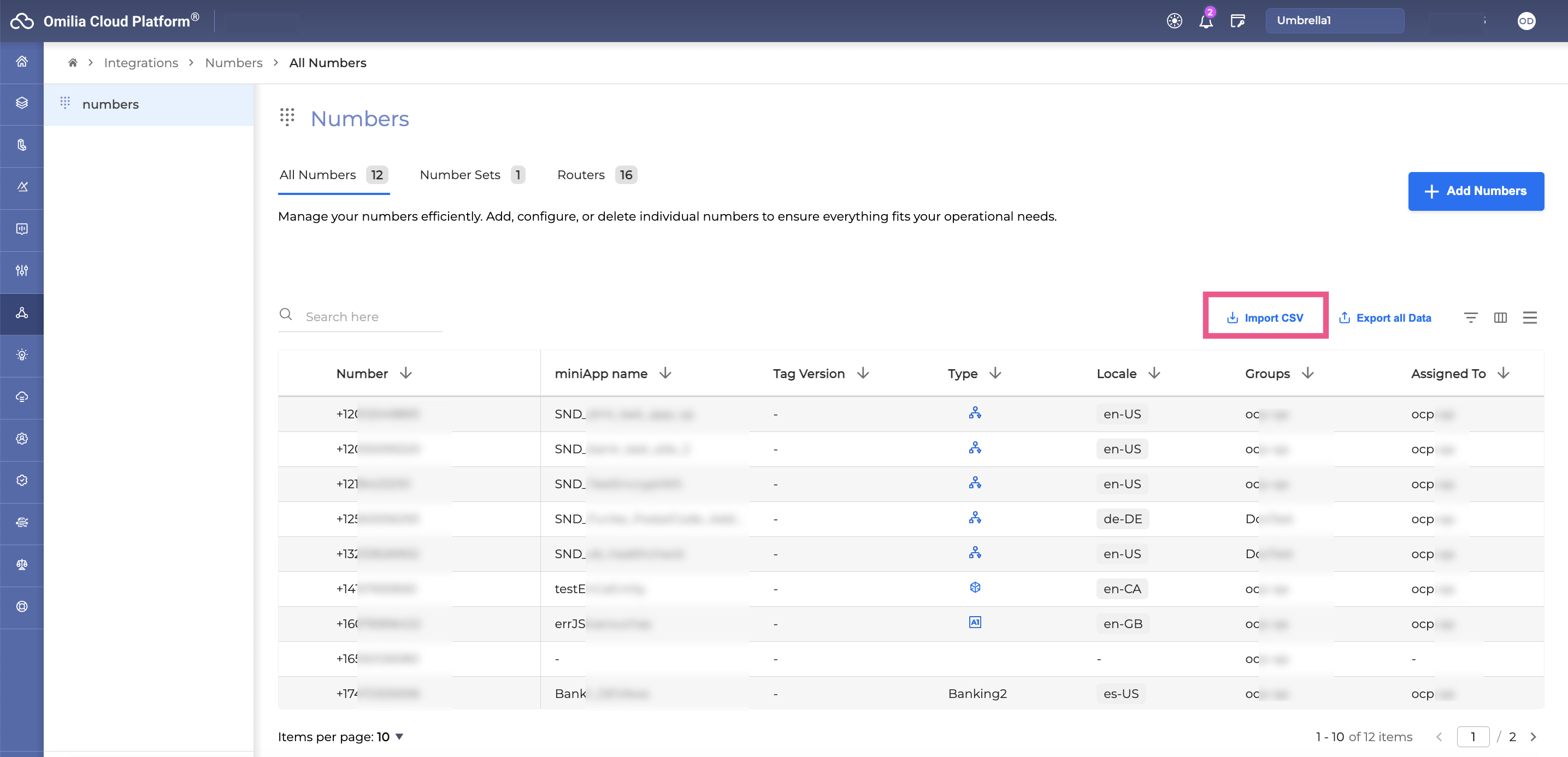
Task: Click the Tag Version column sort arrow
Action: click(x=864, y=372)
